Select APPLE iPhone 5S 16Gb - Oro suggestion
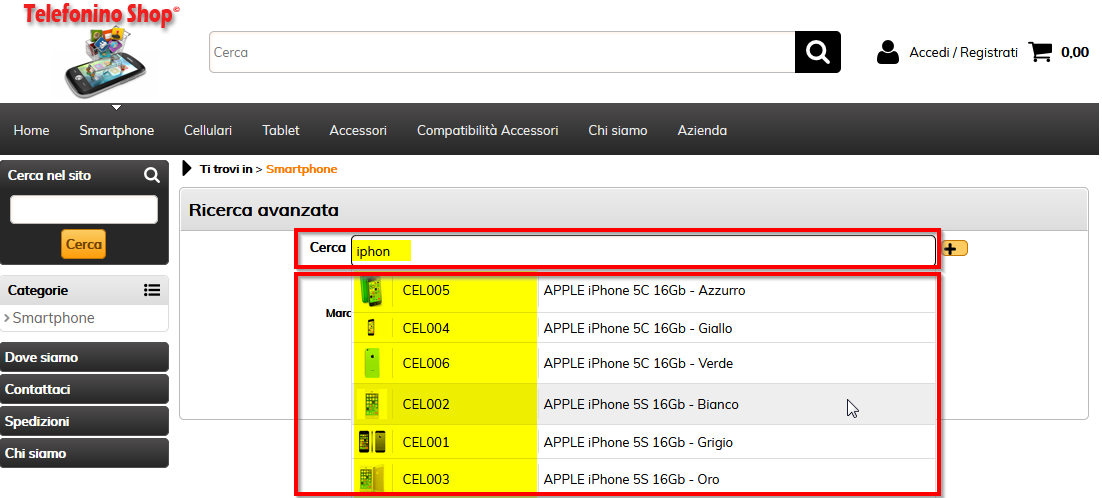Screen dimensions: 1102x498 point(631,479)
